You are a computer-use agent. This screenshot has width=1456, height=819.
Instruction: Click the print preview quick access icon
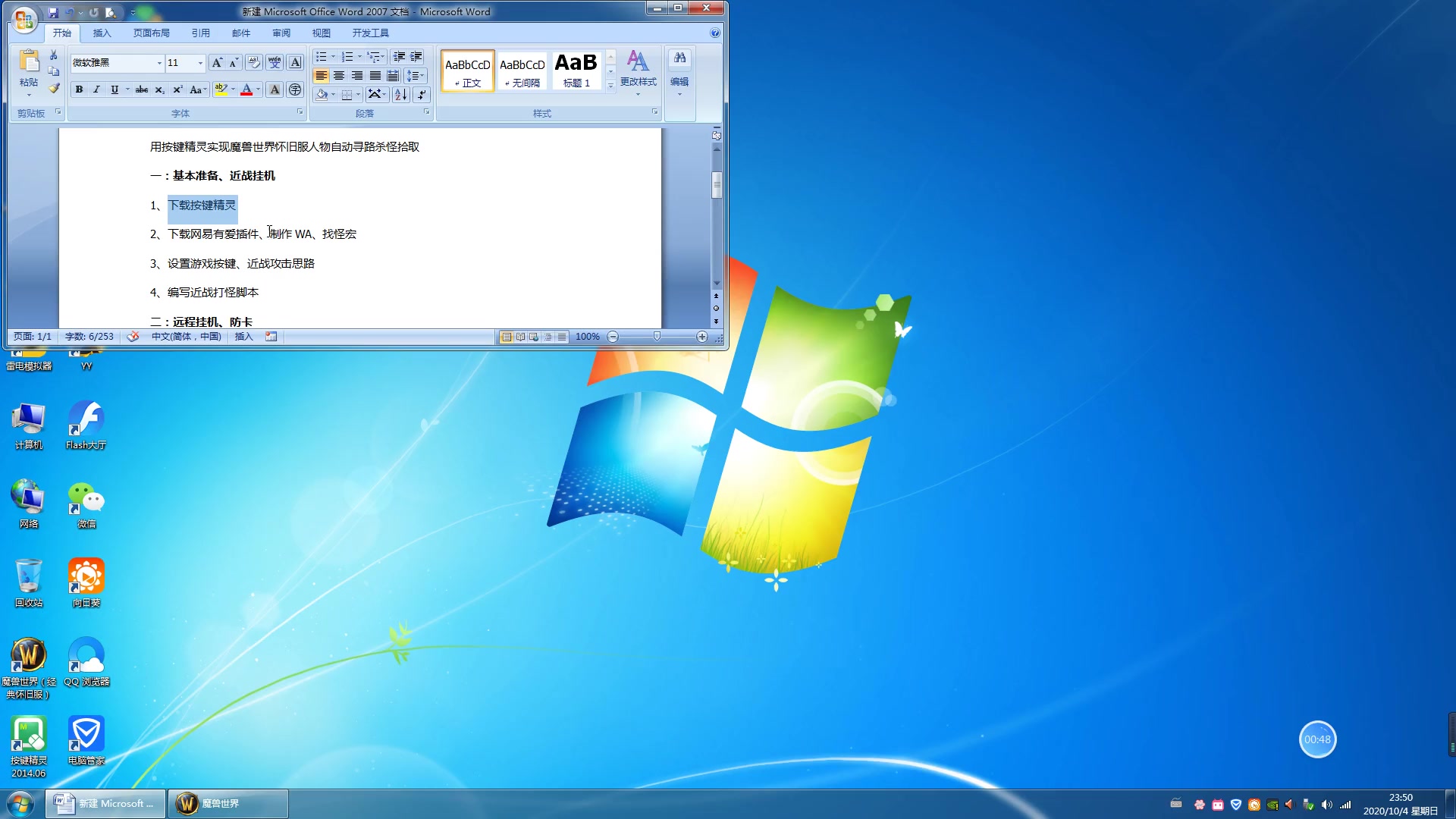[111, 12]
